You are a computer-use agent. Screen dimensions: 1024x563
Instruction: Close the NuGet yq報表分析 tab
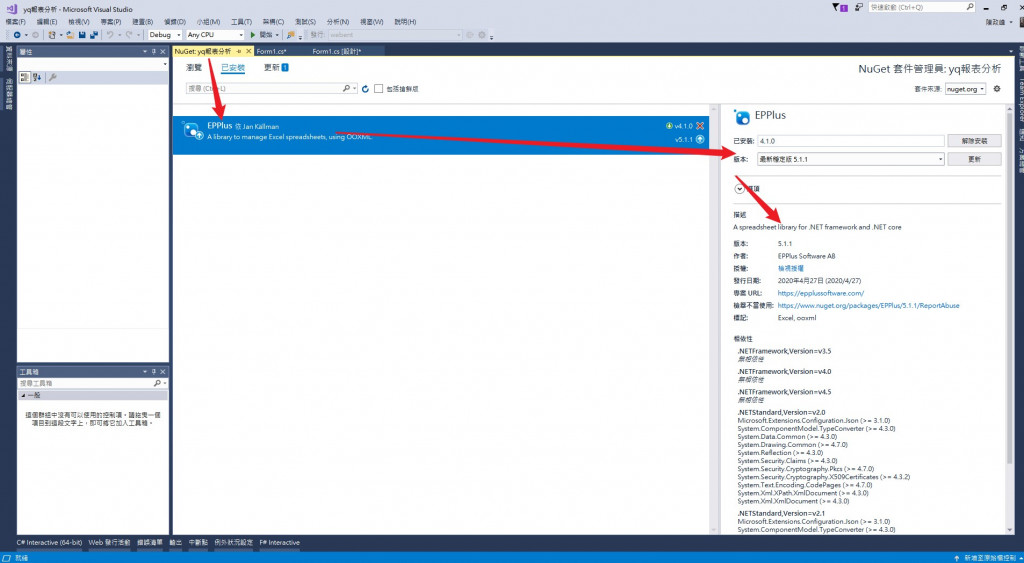248,51
